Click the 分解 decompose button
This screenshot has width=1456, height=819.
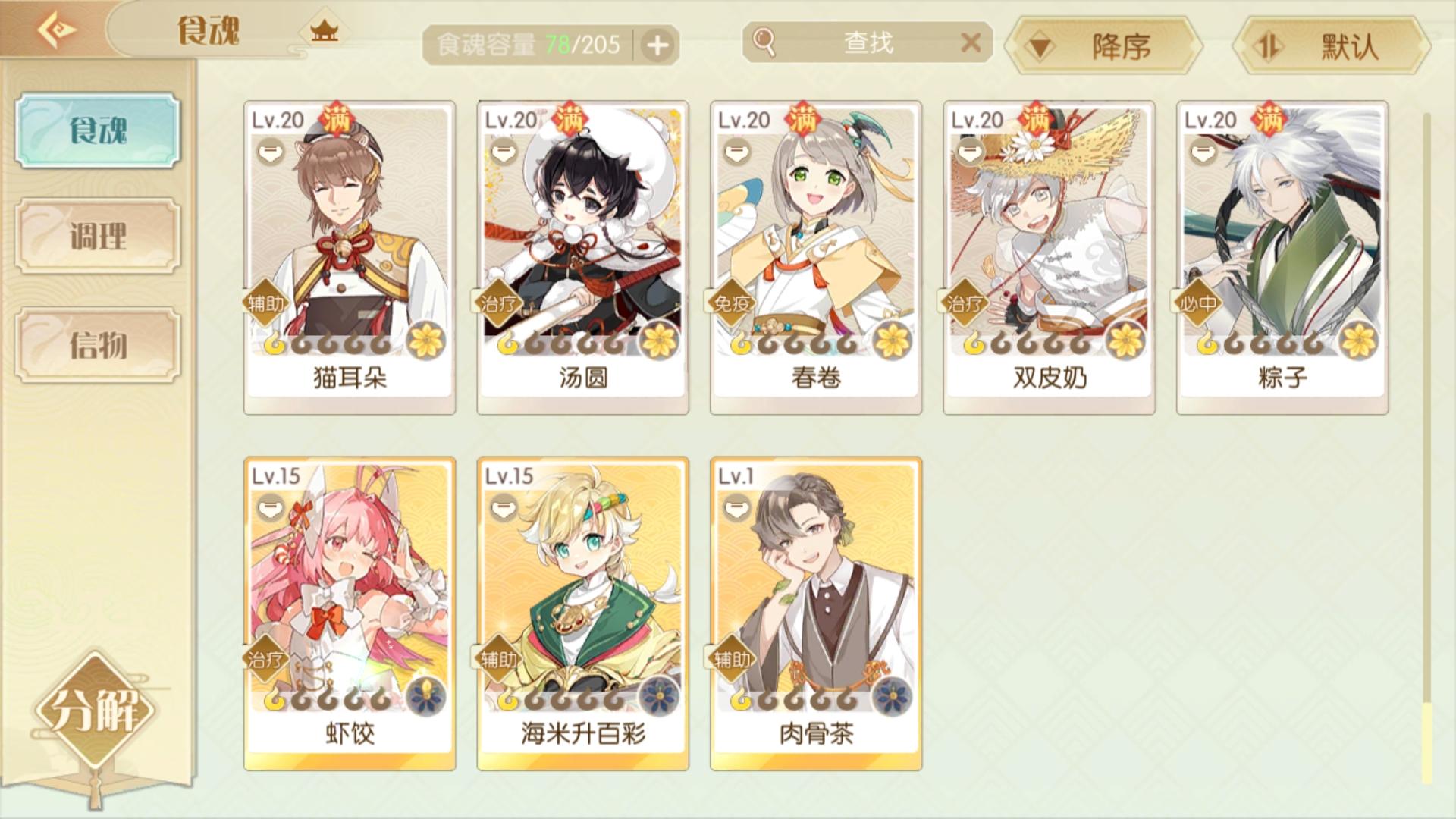(95, 711)
